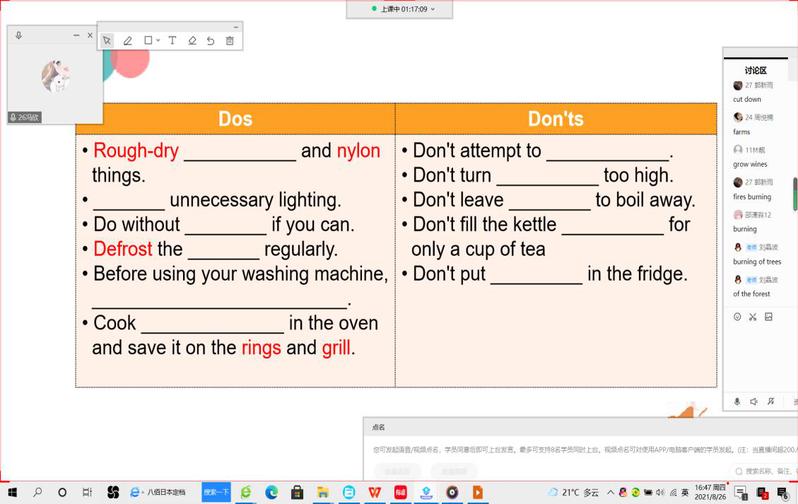Click the scissors icon in discussion panel
Viewport: 798px width, 504px height.
coord(753,317)
